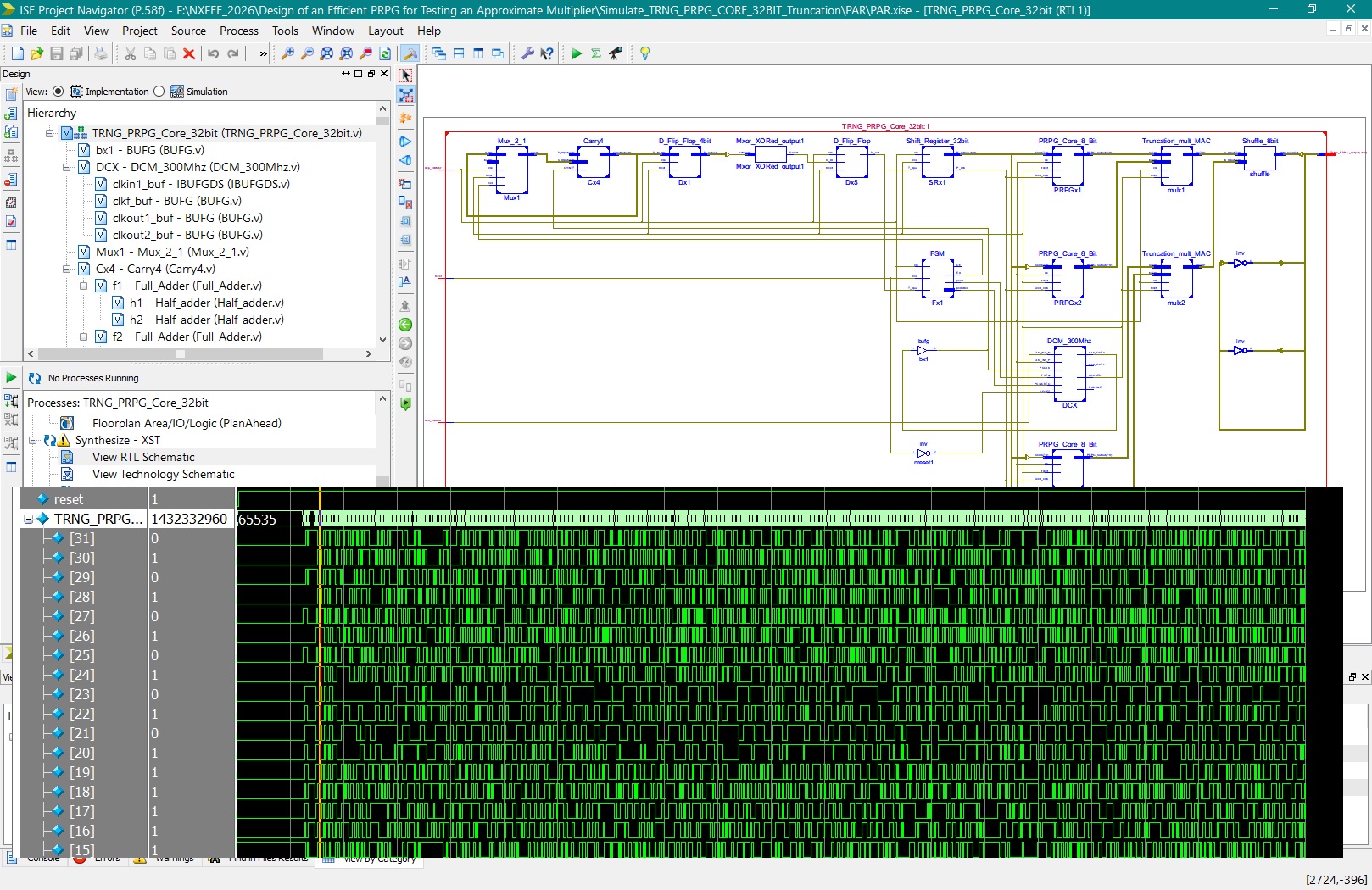Cut selection using scissors icon
Screen dimensions: 1372x890
(x=129, y=53)
